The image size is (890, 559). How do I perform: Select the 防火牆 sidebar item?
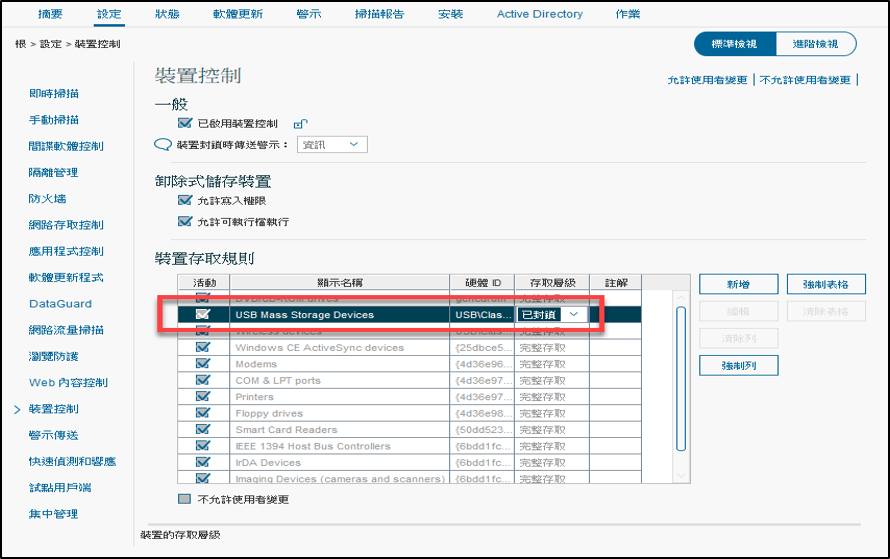pyautogui.click(x=47, y=199)
